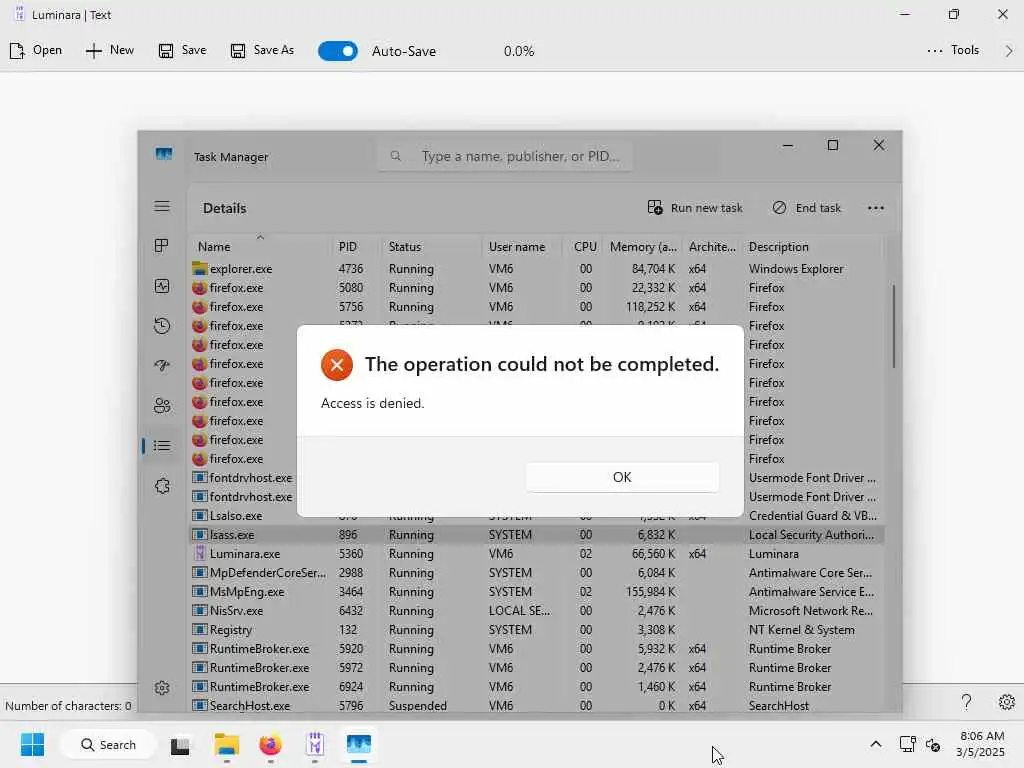1024x768 pixels.
Task: Open Task Manager hamburger navigation menu
Action: [x=162, y=206]
